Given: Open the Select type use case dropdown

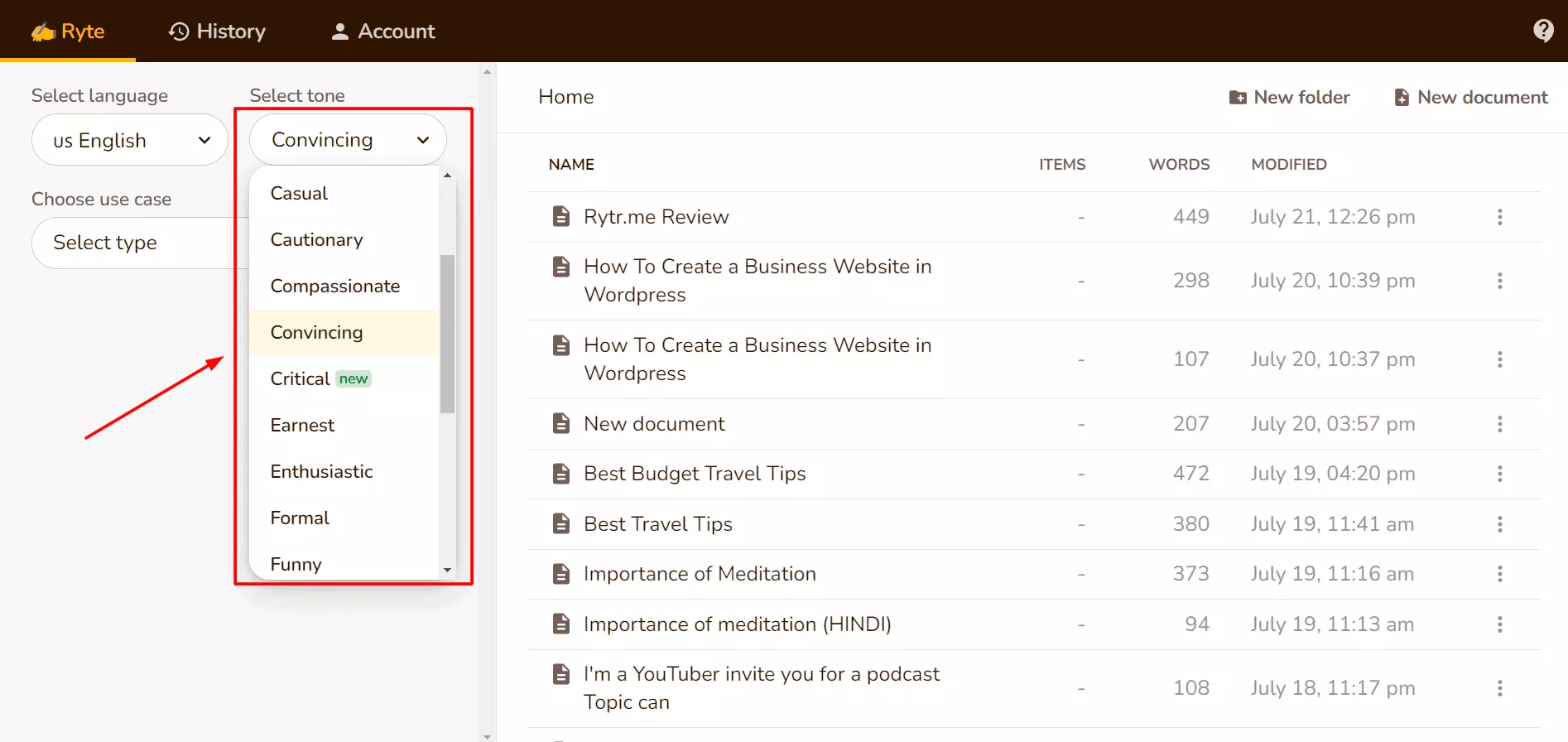Looking at the screenshot, I should click(132, 243).
